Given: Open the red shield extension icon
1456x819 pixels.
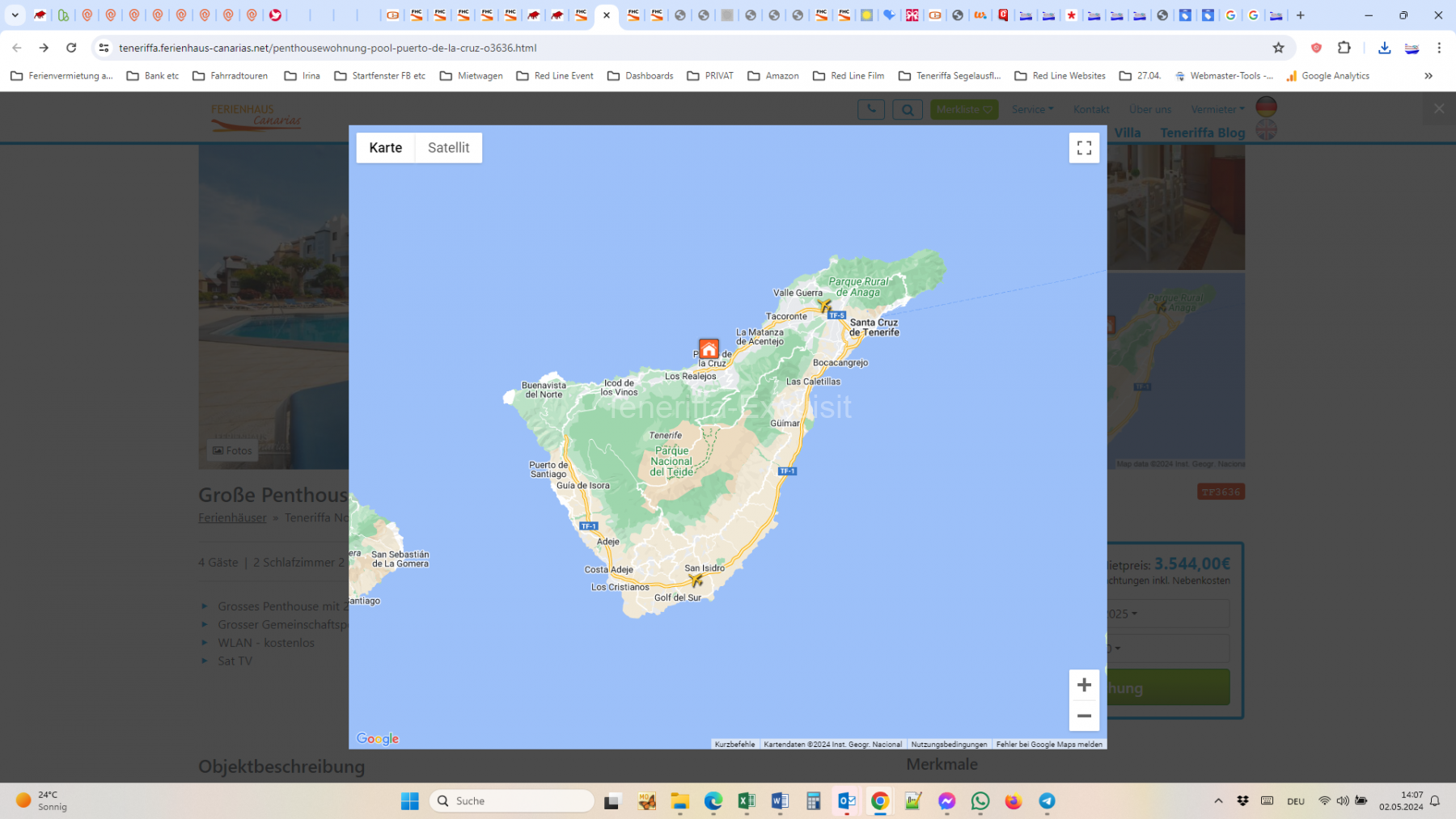Looking at the screenshot, I should pyautogui.click(x=1317, y=48).
